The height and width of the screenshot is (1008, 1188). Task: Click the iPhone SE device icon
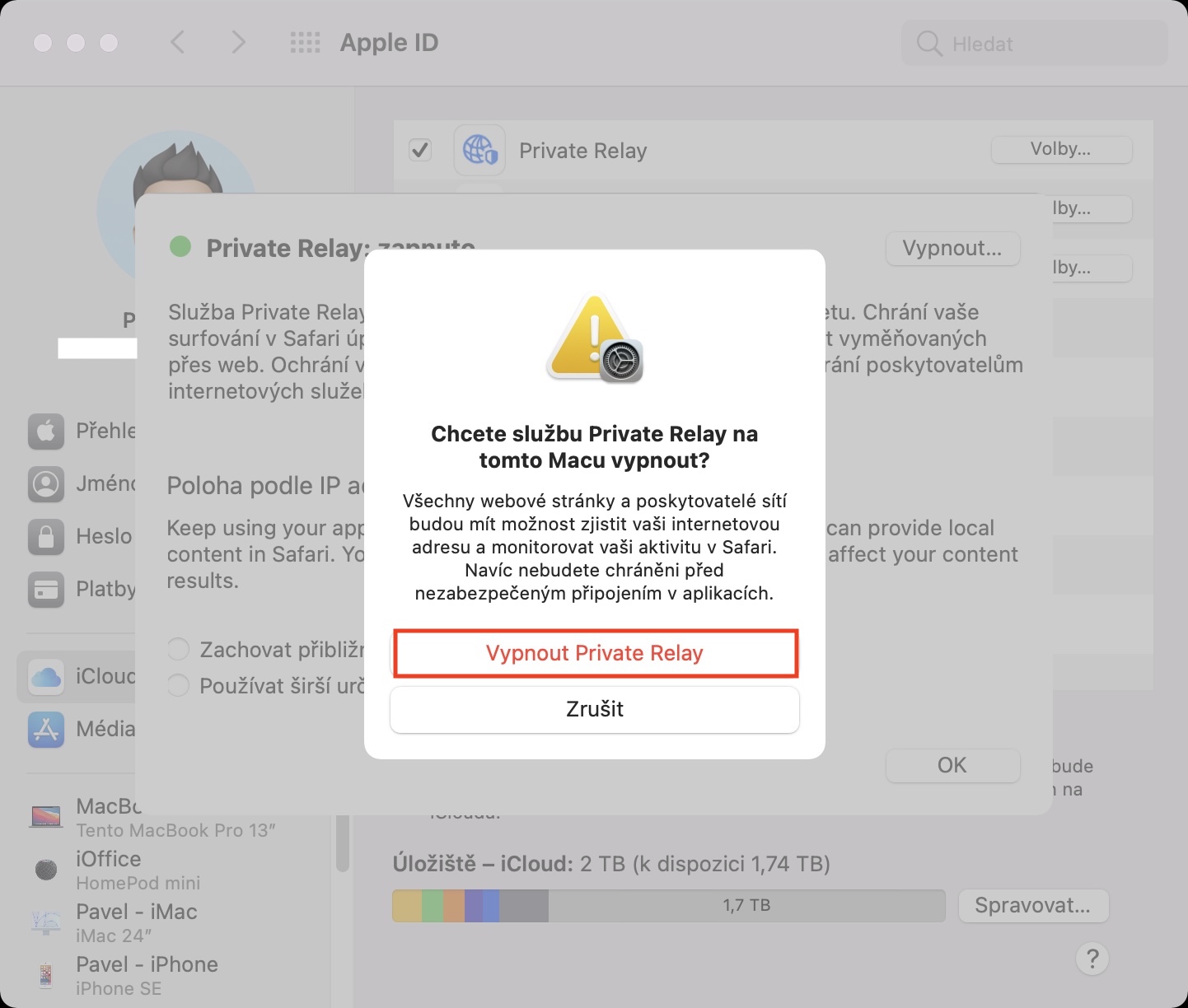click(x=46, y=976)
